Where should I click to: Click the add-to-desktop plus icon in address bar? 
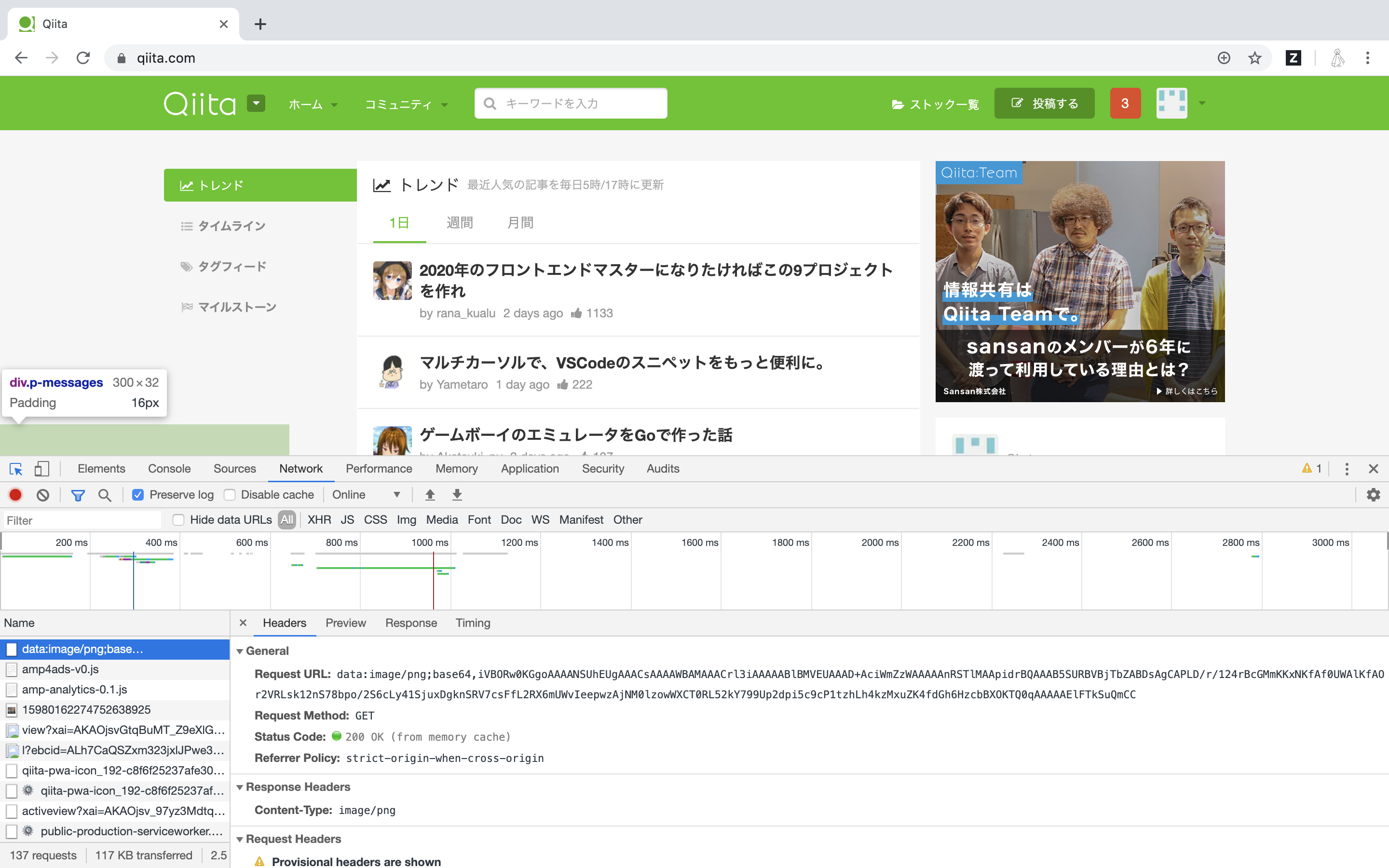[1224, 58]
